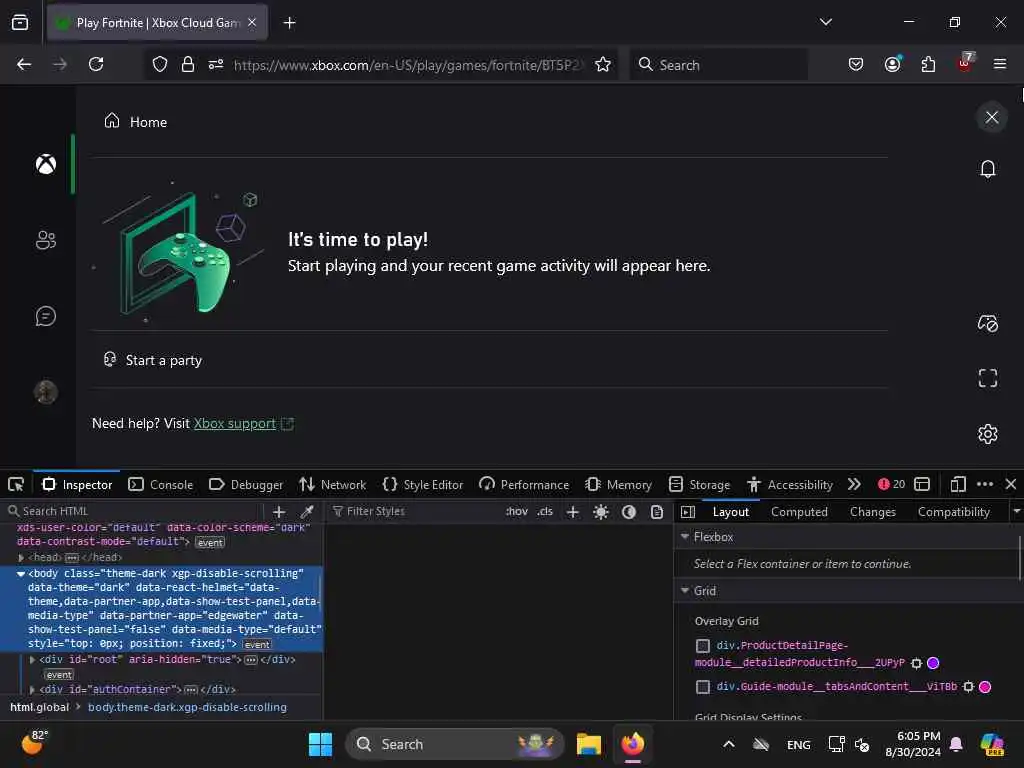Switch to the Console tab
The width and height of the screenshot is (1024, 768).
pos(161,485)
